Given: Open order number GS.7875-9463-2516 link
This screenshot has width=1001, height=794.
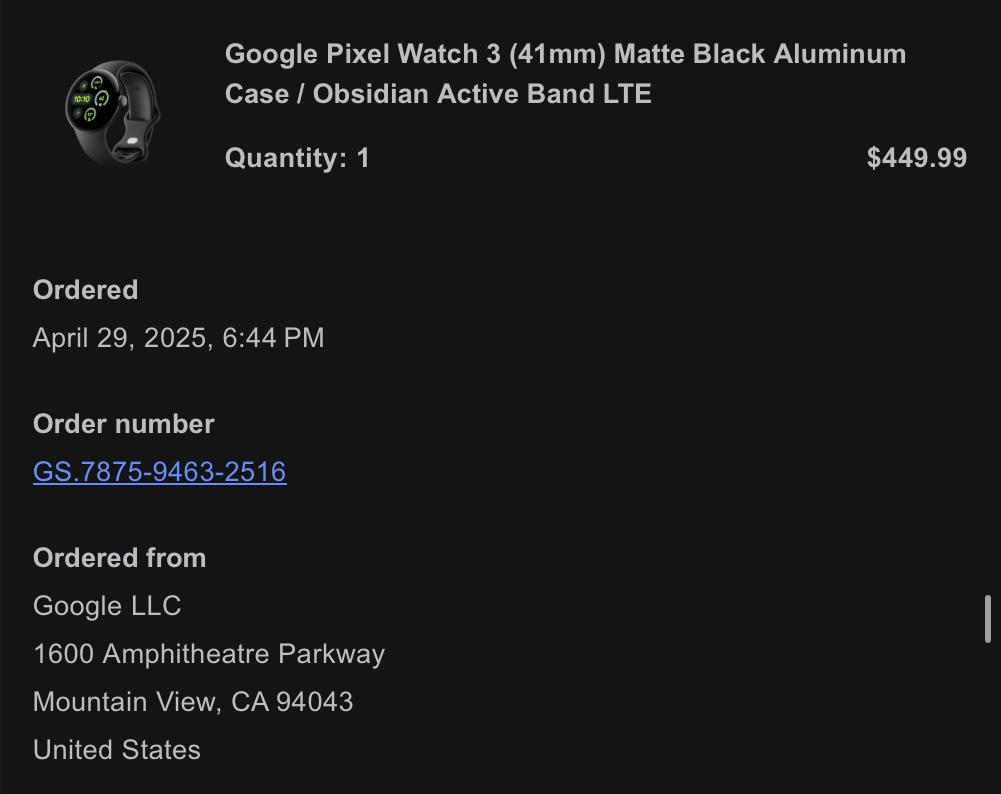Looking at the screenshot, I should pos(160,472).
